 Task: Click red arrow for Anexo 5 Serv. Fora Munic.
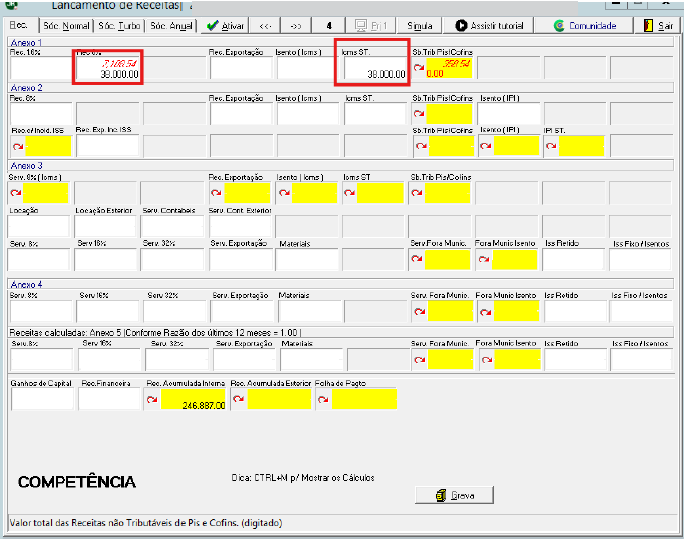point(420,359)
